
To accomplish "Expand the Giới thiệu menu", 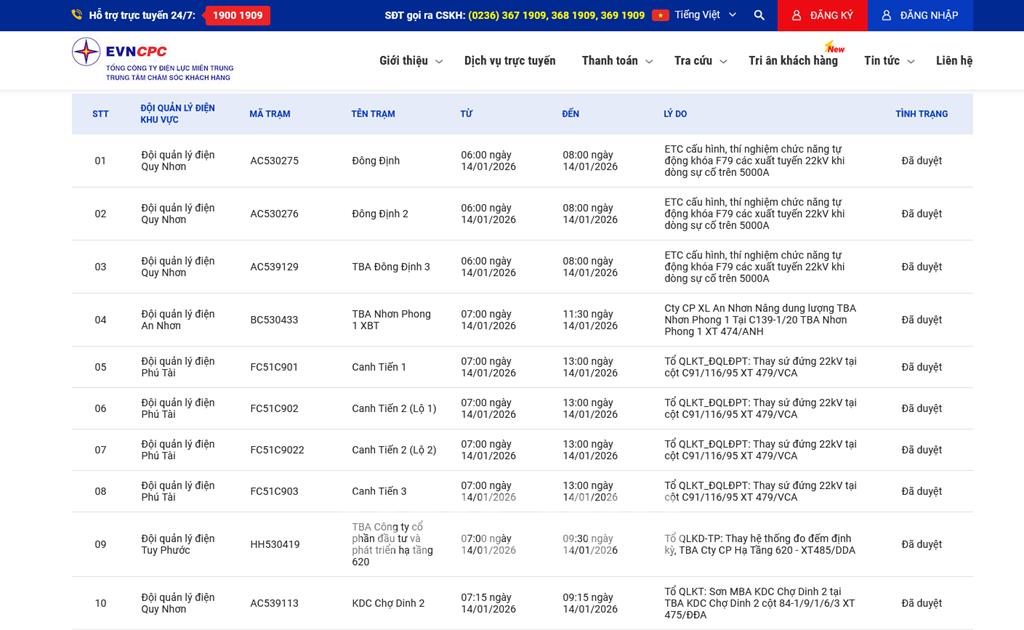I will point(410,61).
